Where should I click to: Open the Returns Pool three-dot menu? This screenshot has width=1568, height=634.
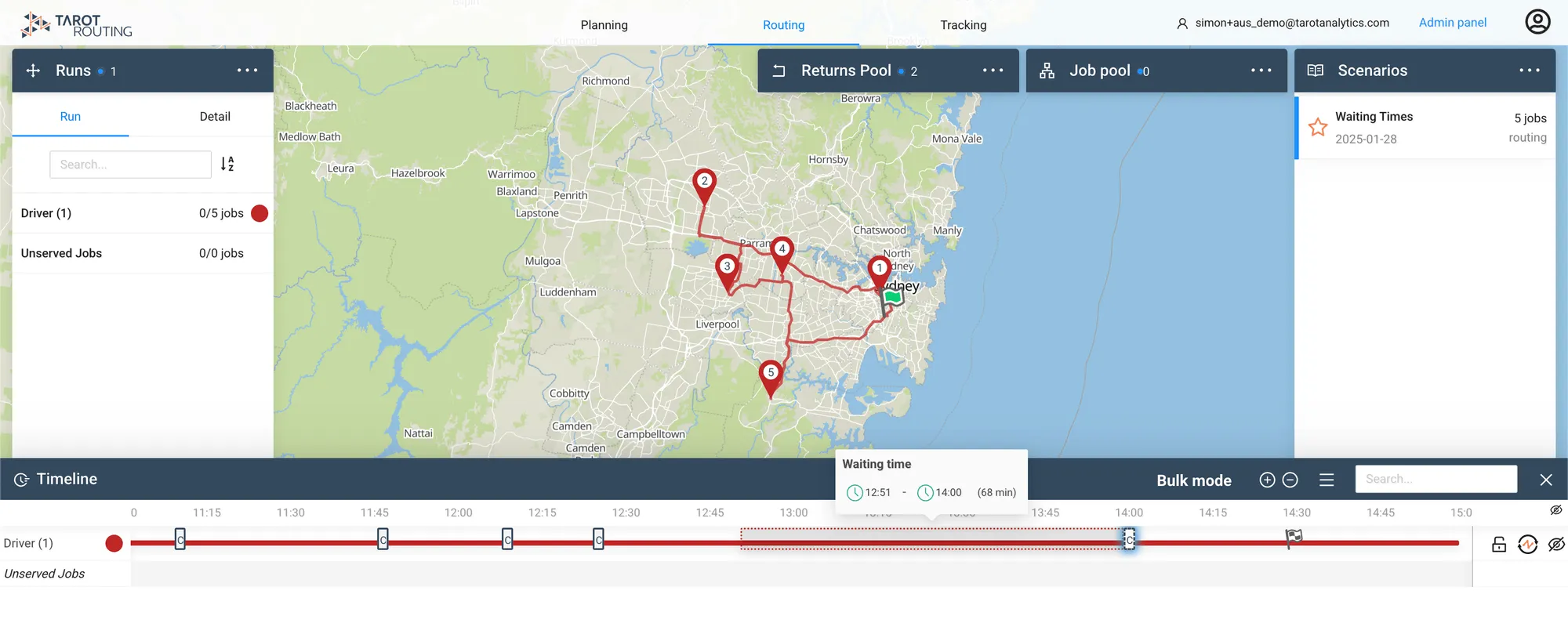click(x=993, y=71)
